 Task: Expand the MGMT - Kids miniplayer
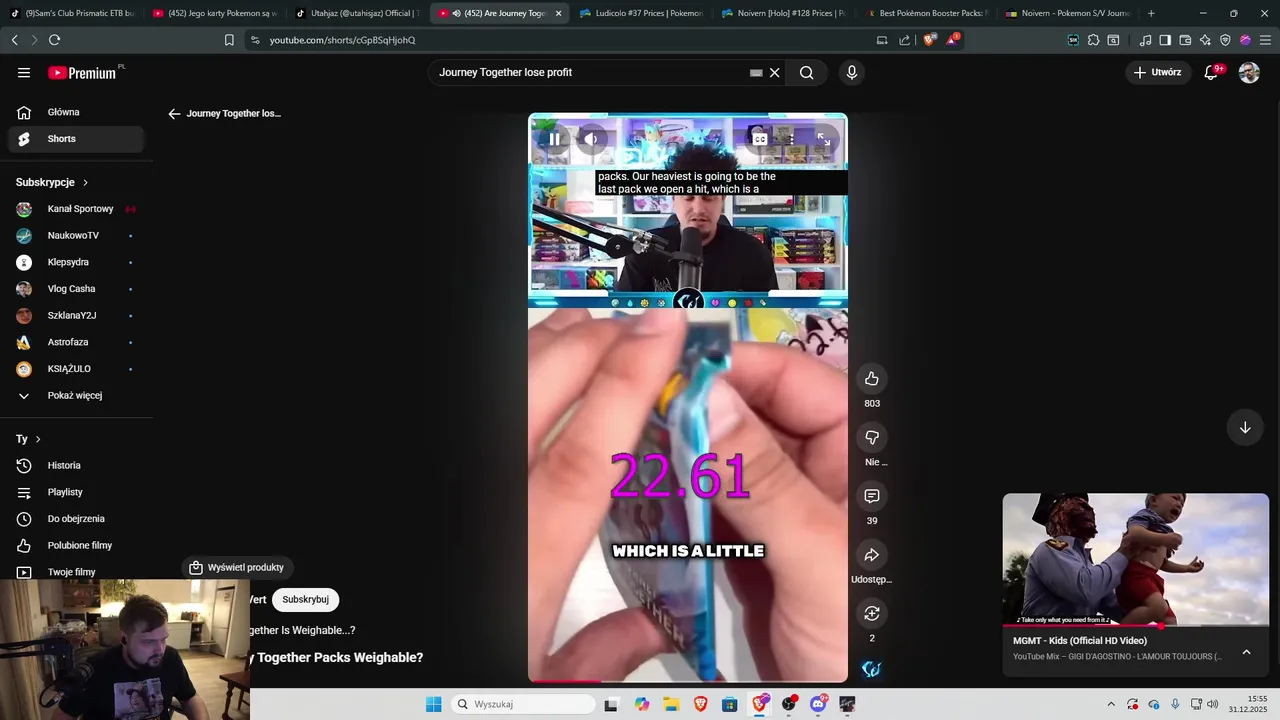tap(1246, 652)
